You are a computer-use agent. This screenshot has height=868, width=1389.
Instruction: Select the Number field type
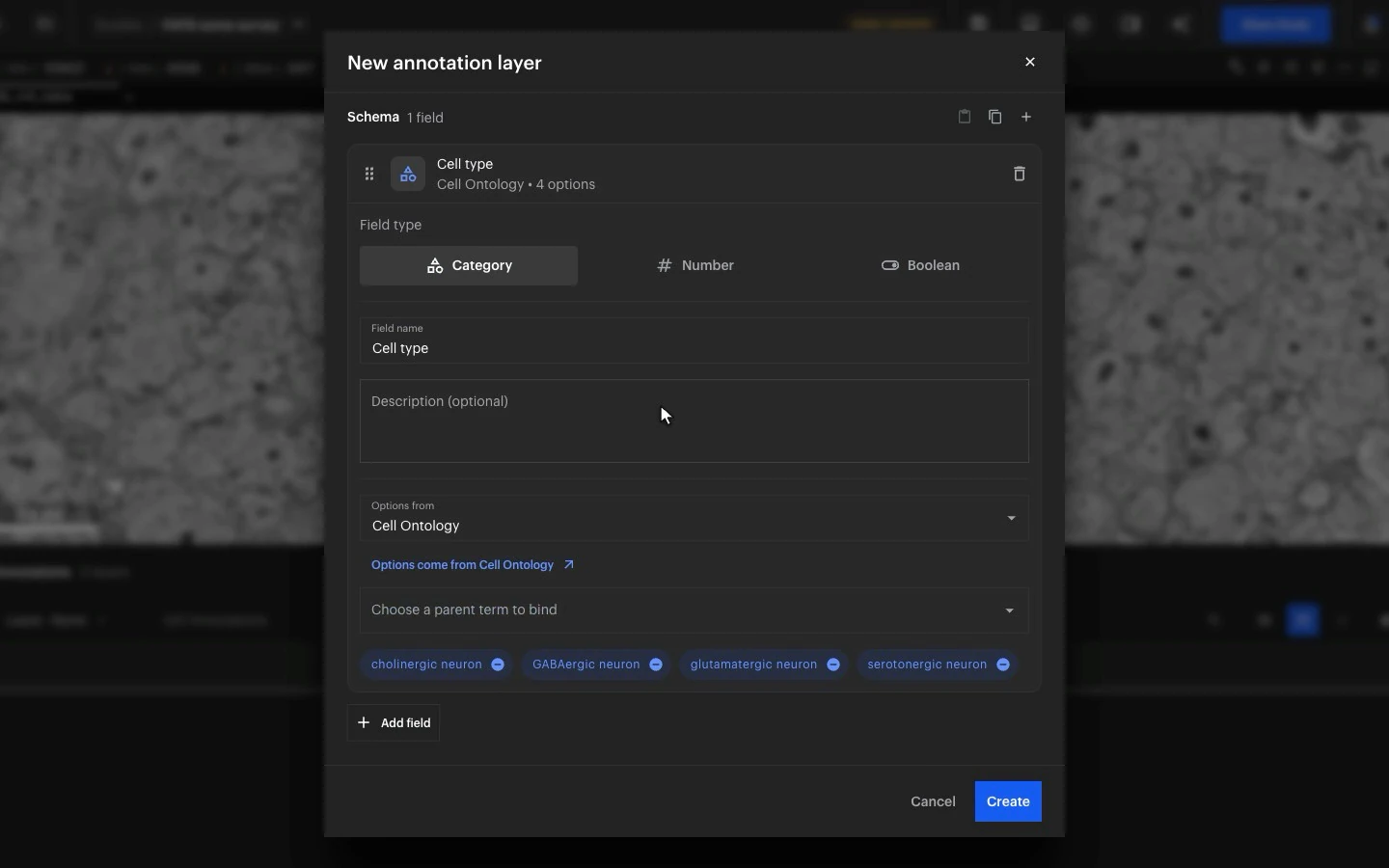[695, 266]
